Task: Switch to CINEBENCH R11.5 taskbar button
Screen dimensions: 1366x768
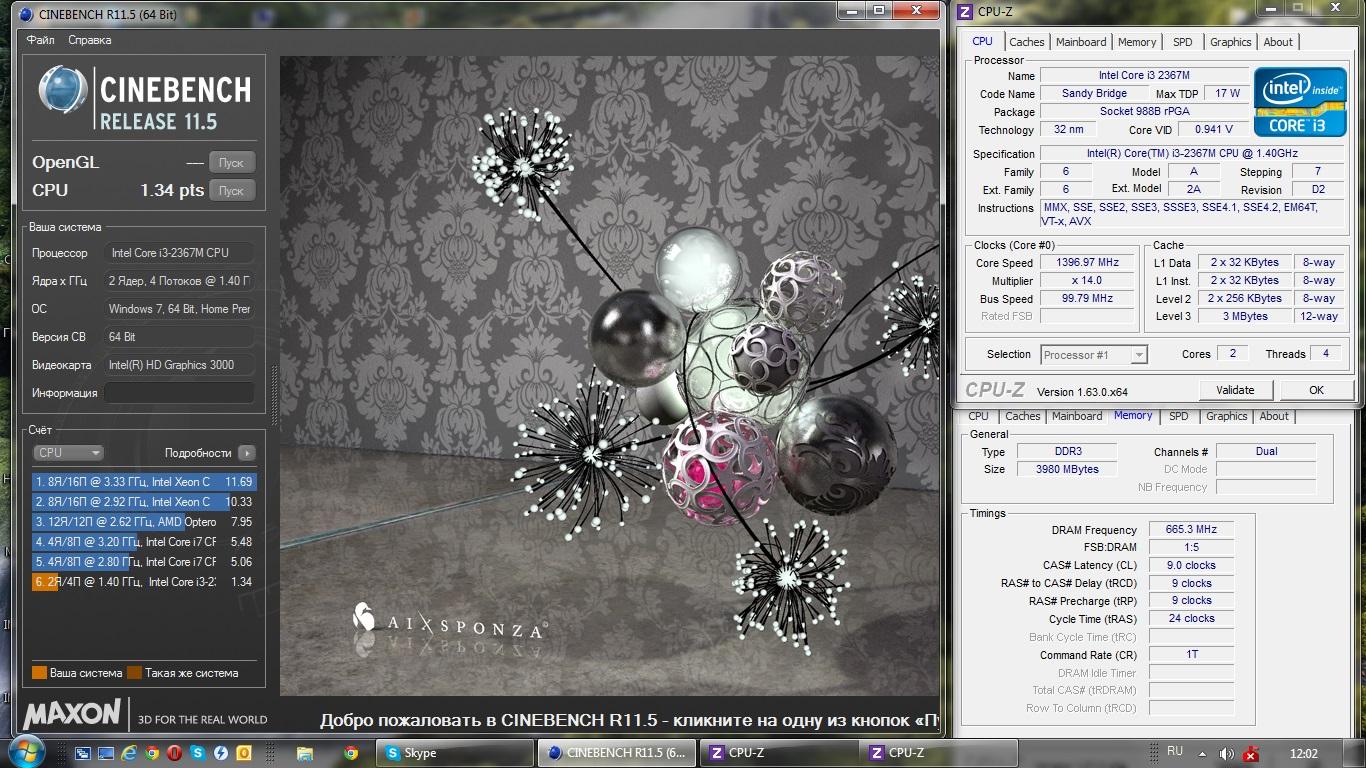Action: click(x=618, y=753)
